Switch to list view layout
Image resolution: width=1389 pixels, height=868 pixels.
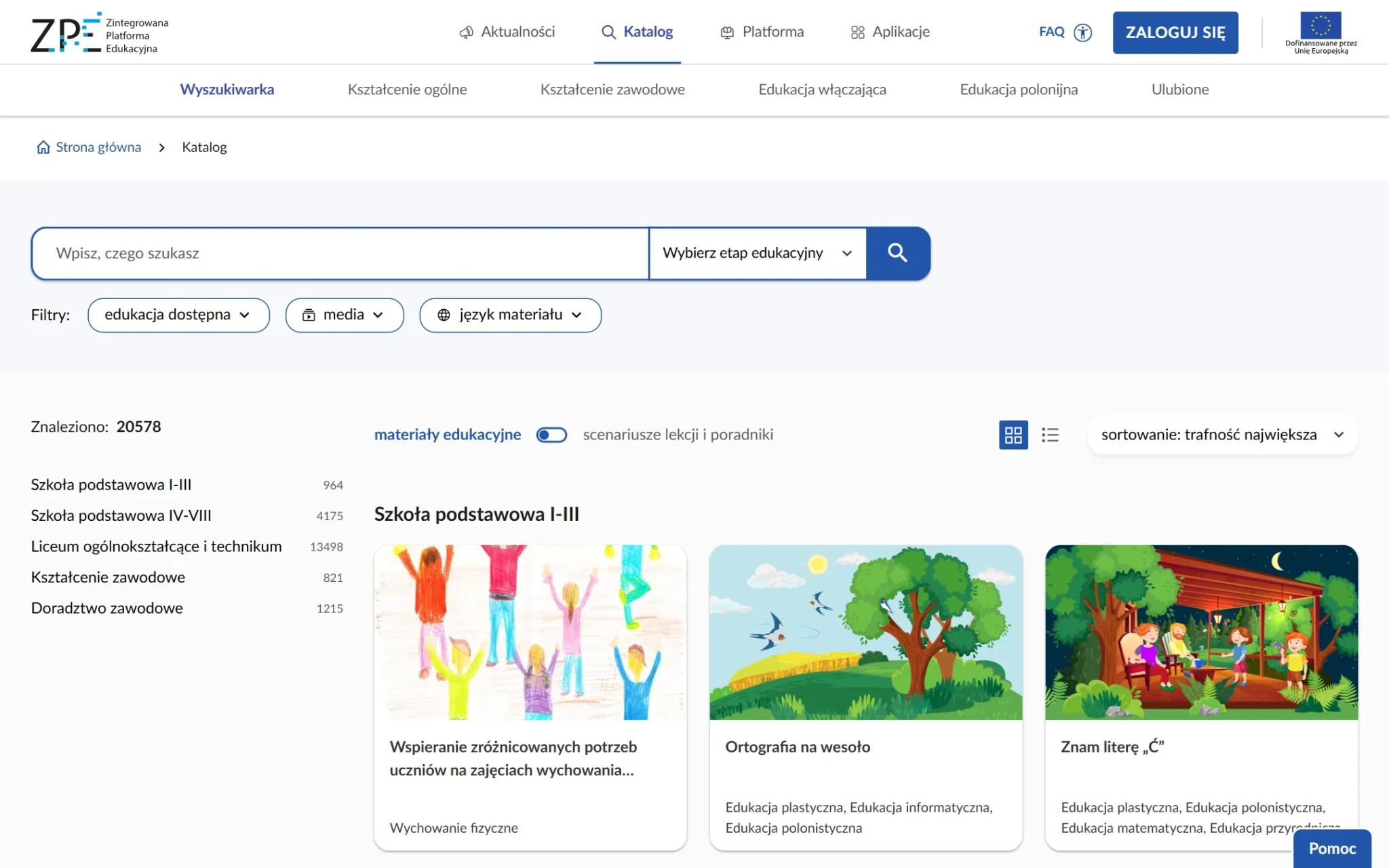(x=1050, y=435)
